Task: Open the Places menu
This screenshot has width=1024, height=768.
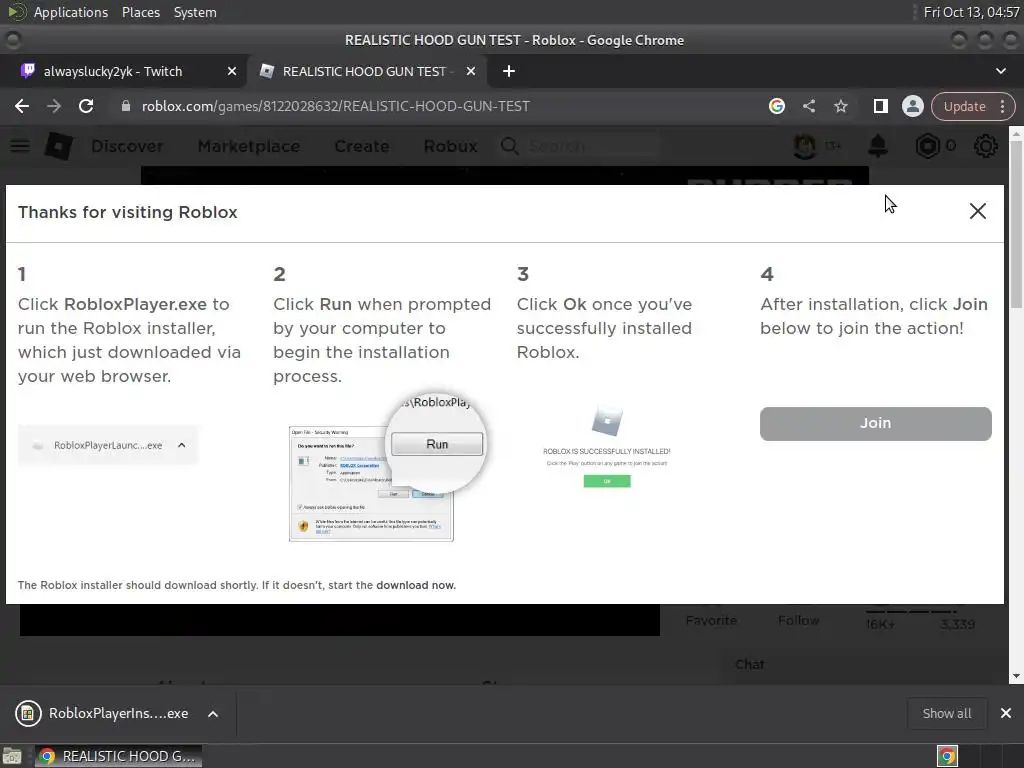Action: (x=141, y=12)
